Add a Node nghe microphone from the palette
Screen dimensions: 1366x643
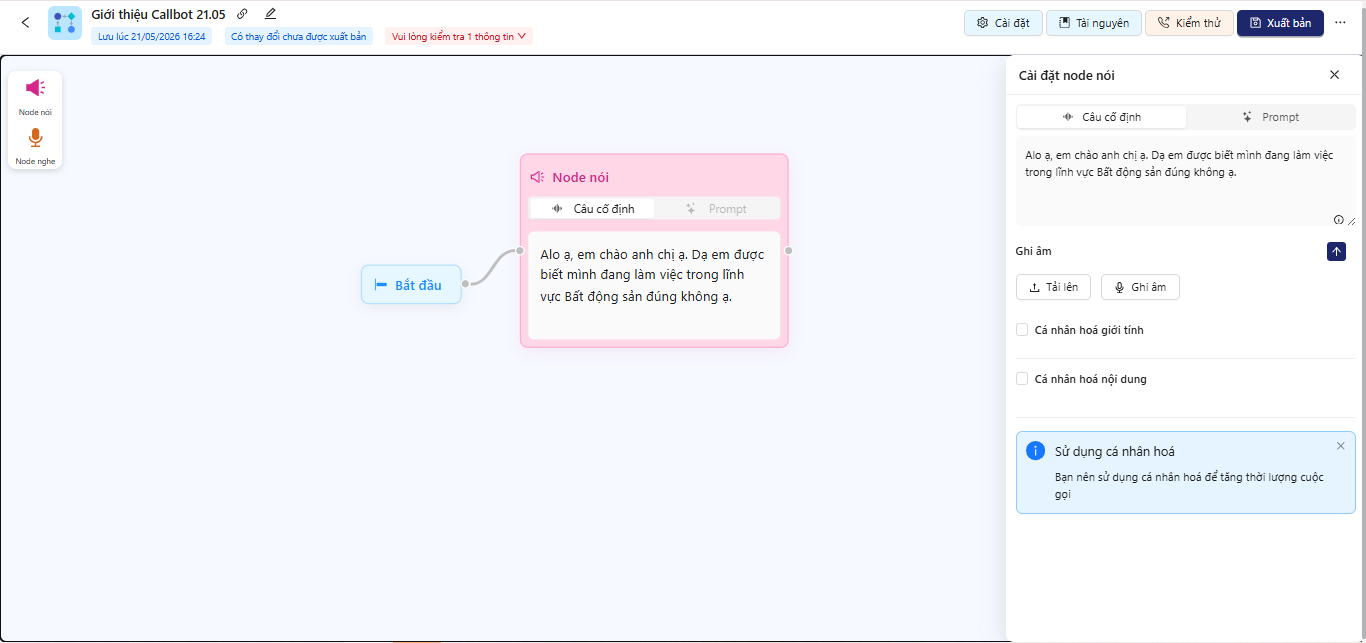coord(35,138)
